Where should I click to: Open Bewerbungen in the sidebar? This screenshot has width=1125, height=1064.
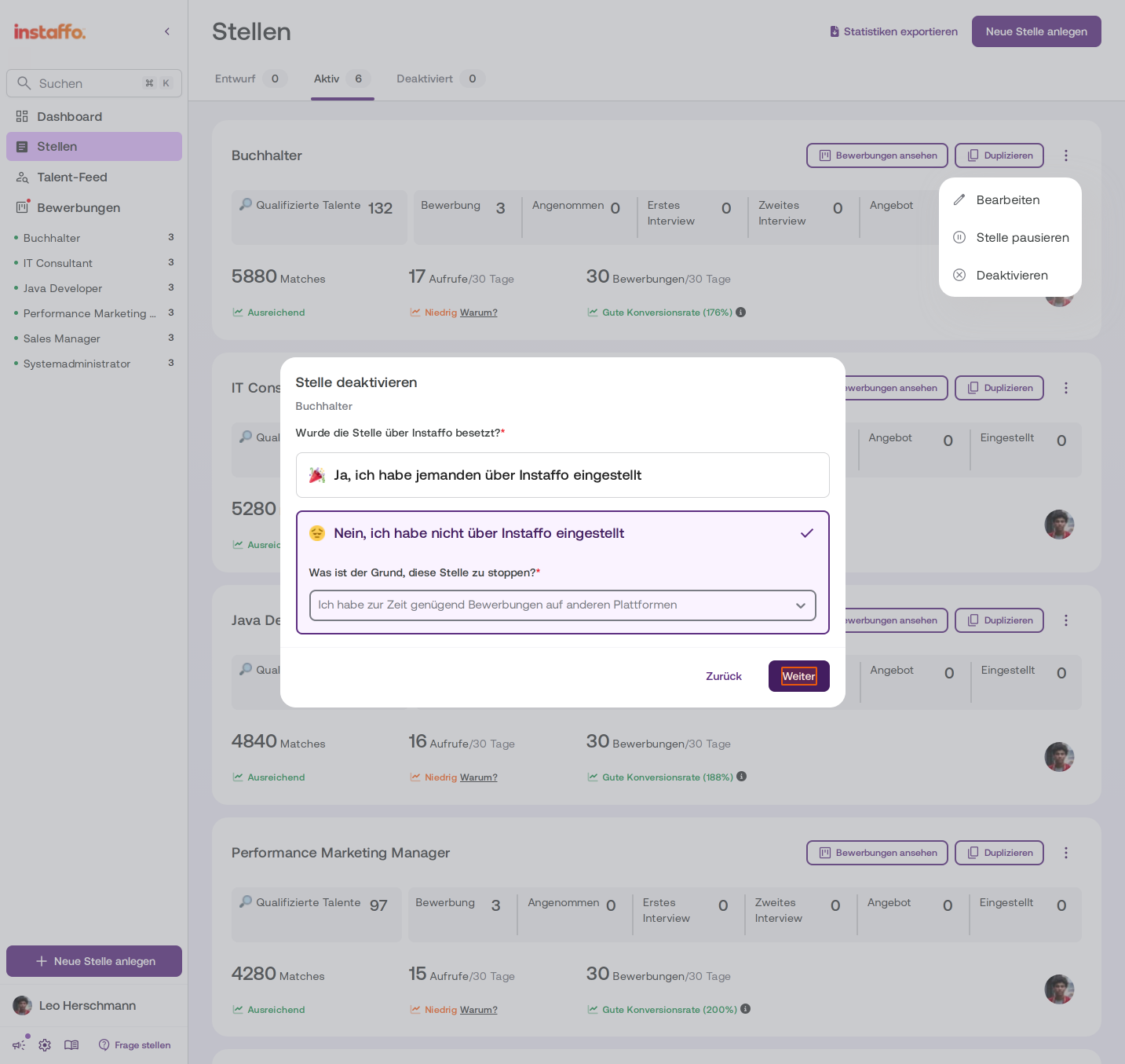coord(94,208)
